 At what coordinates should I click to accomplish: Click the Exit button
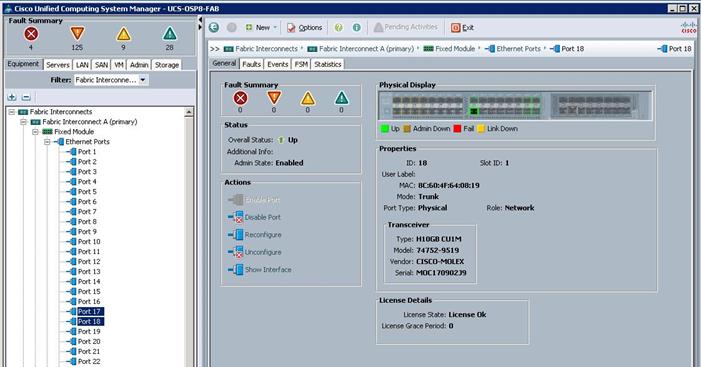point(463,28)
